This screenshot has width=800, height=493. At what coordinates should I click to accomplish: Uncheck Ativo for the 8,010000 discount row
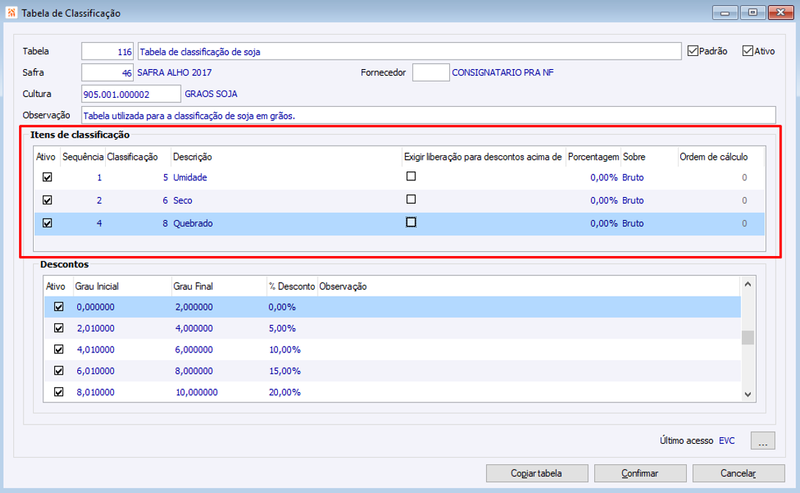tap(59, 392)
